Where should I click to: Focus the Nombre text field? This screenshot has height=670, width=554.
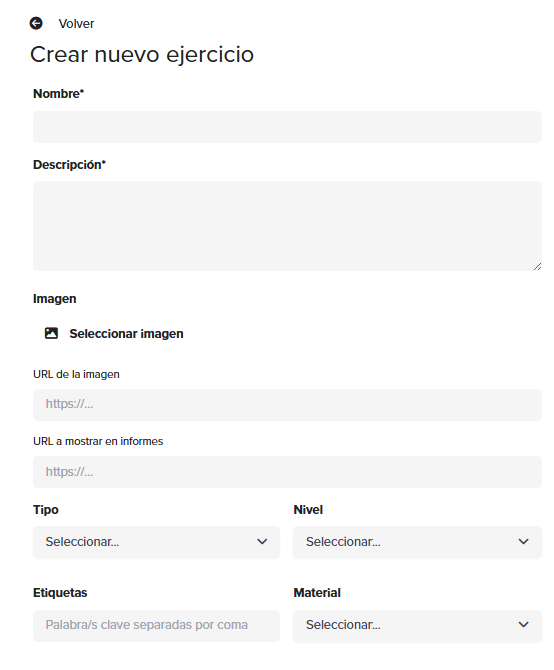287,127
